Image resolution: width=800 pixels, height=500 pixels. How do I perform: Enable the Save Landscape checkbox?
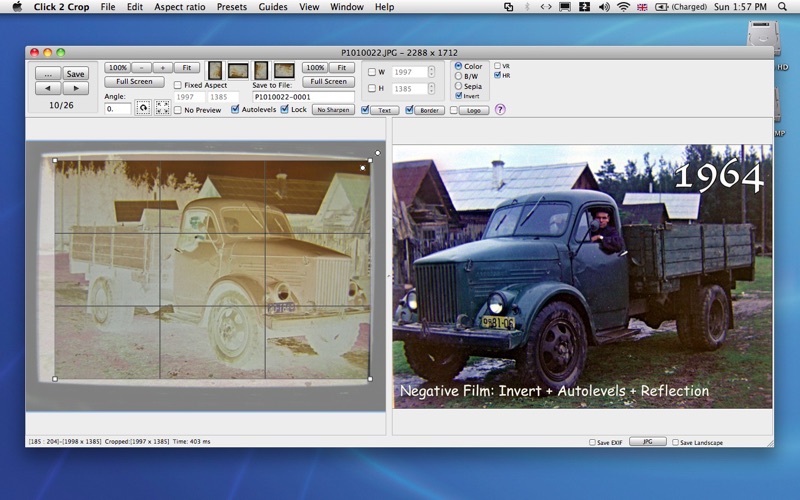675,442
